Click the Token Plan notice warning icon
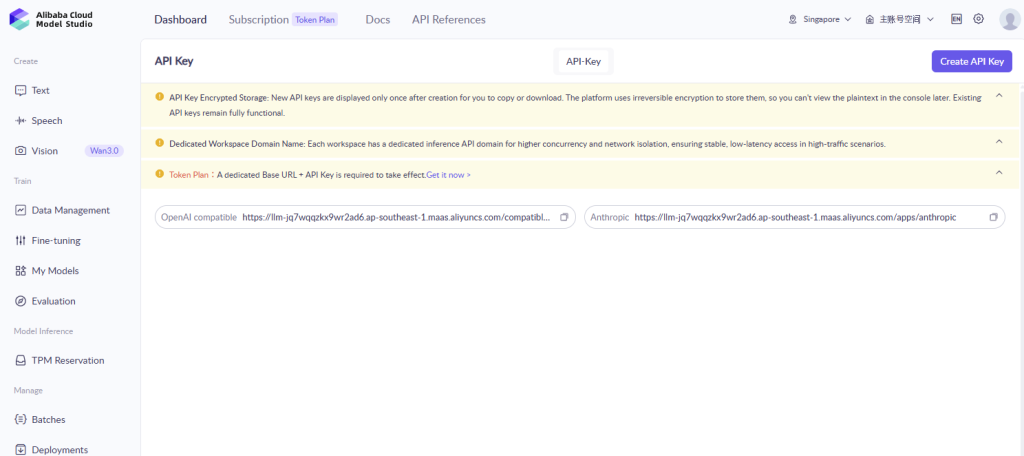Viewport: 1024px width, 456px height. click(x=159, y=174)
